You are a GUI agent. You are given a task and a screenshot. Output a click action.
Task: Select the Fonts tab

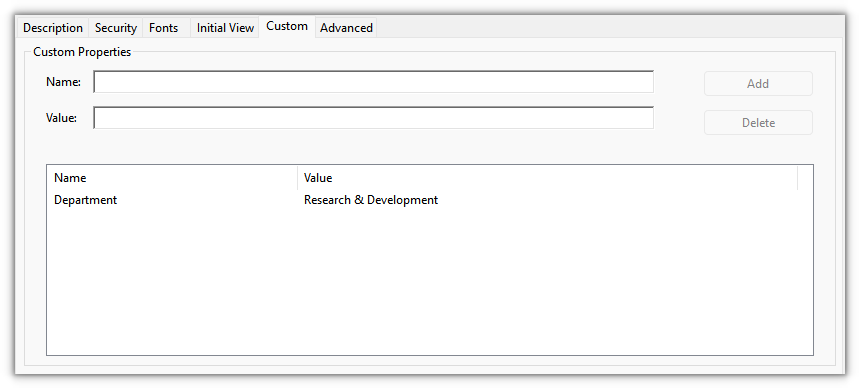point(166,28)
